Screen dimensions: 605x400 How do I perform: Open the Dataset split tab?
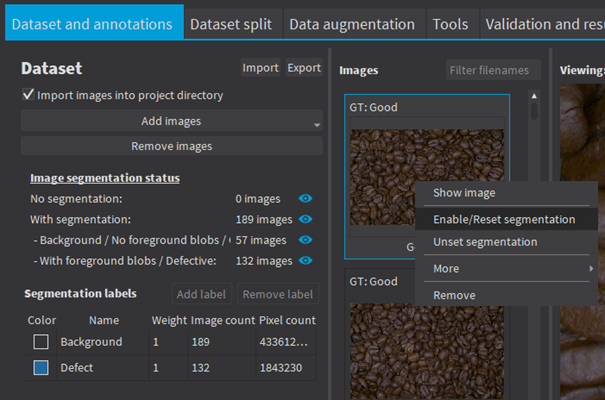click(x=231, y=24)
